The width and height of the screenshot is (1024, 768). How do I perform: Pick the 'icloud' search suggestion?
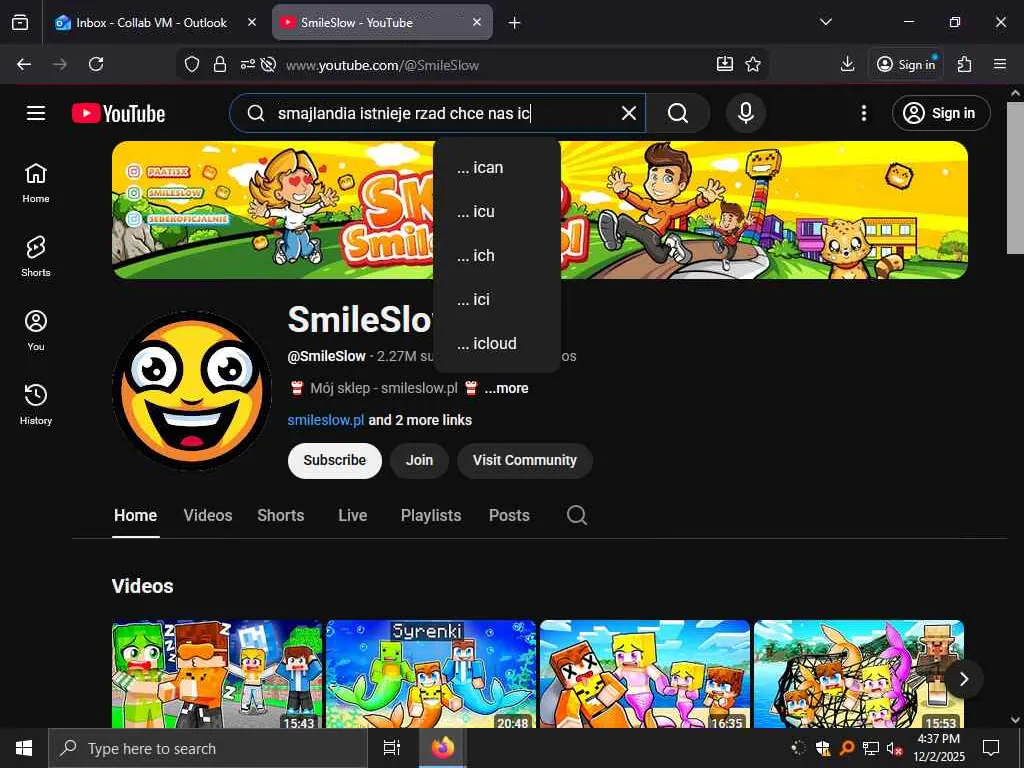coord(497,344)
